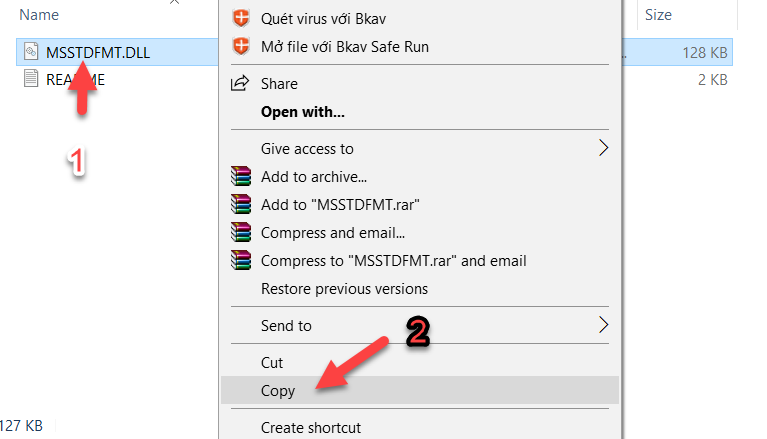This screenshot has height=439, width=767.
Task: Click WinRAR icon beside Add to "MSSTDFMT.rar"
Action: point(240,205)
